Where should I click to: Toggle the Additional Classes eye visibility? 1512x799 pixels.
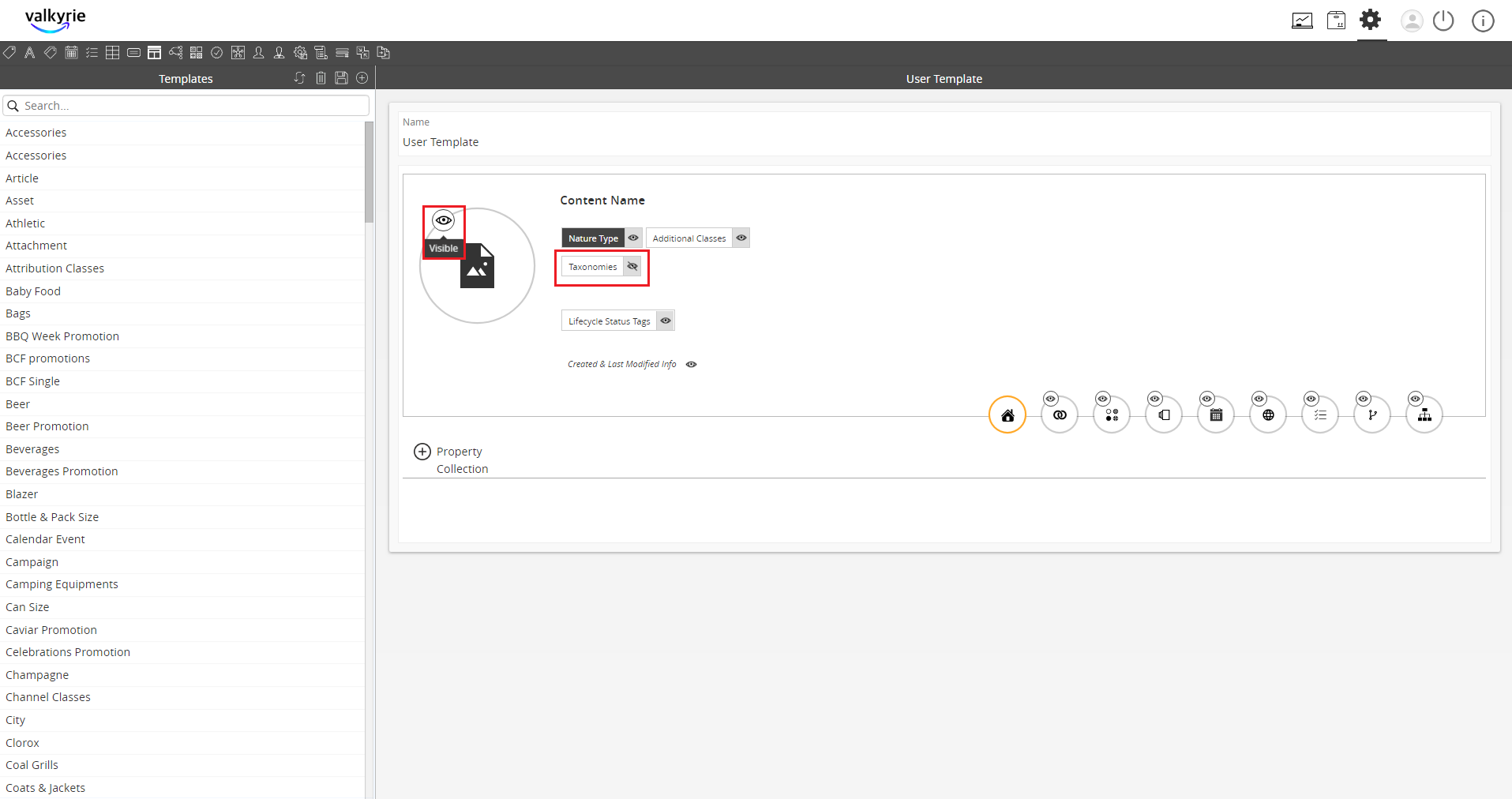tap(741, 238)
